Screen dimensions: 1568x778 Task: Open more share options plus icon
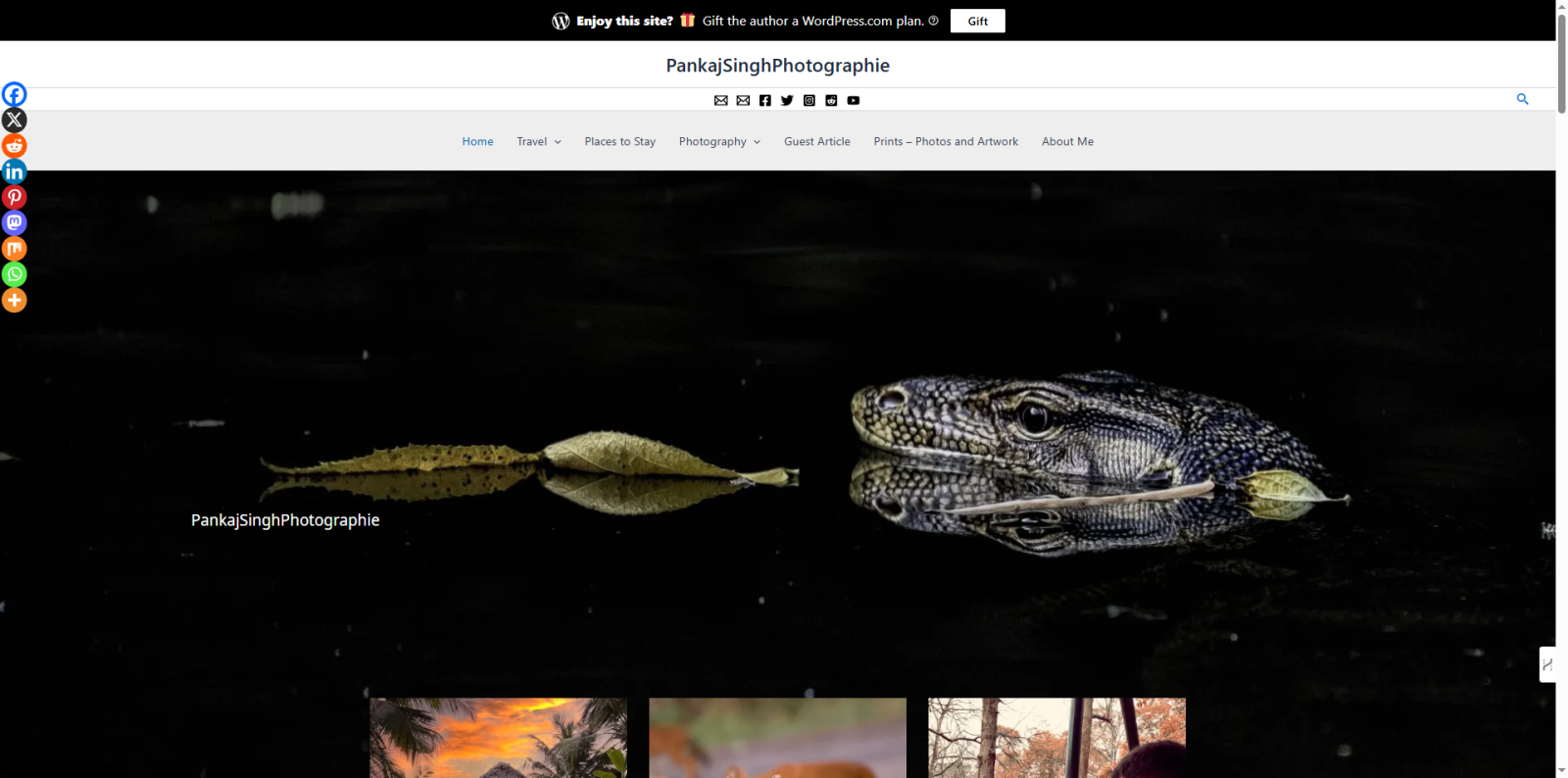[14, 300]
